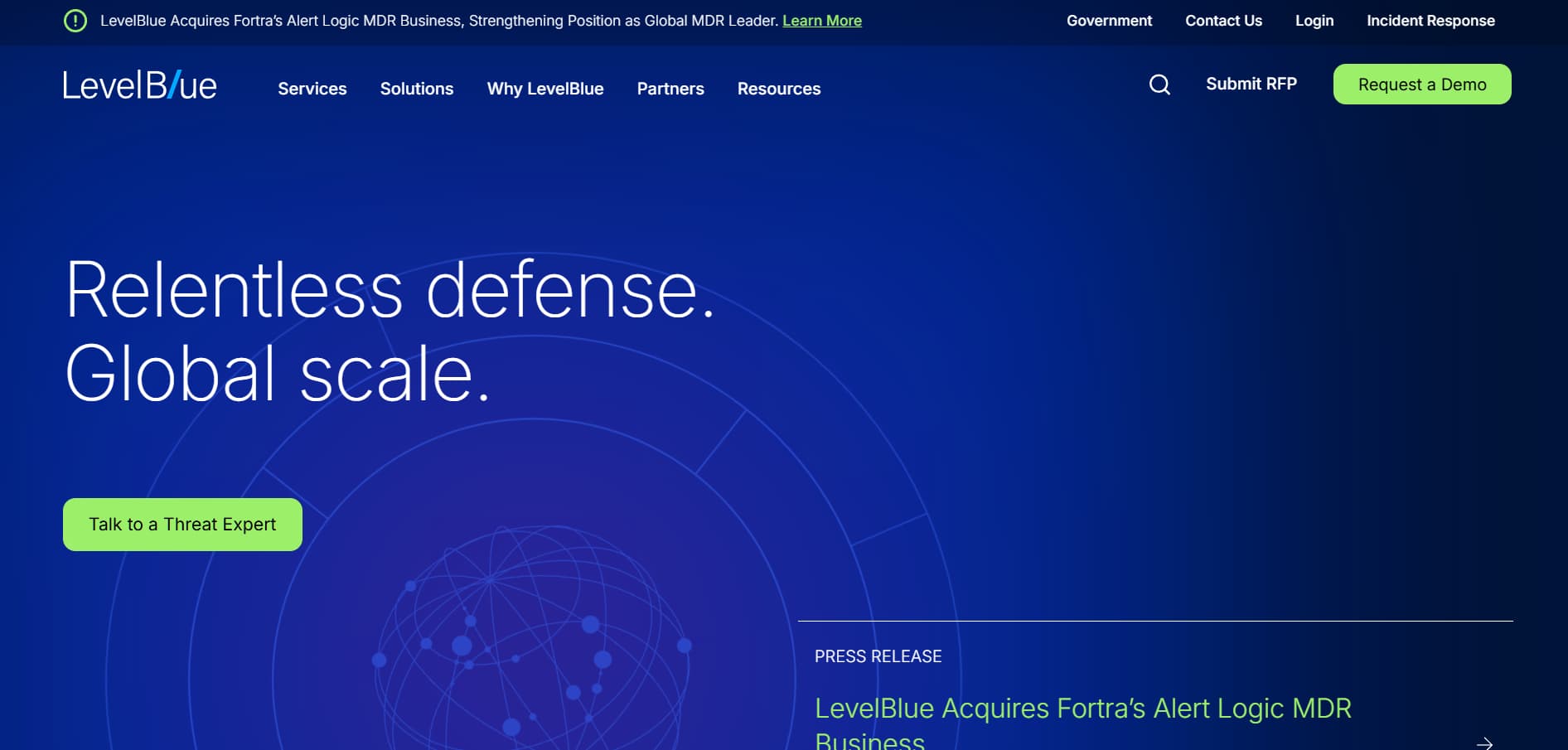
Task: Click the alert icon in the announcement banner
Action: coord(75,20)
